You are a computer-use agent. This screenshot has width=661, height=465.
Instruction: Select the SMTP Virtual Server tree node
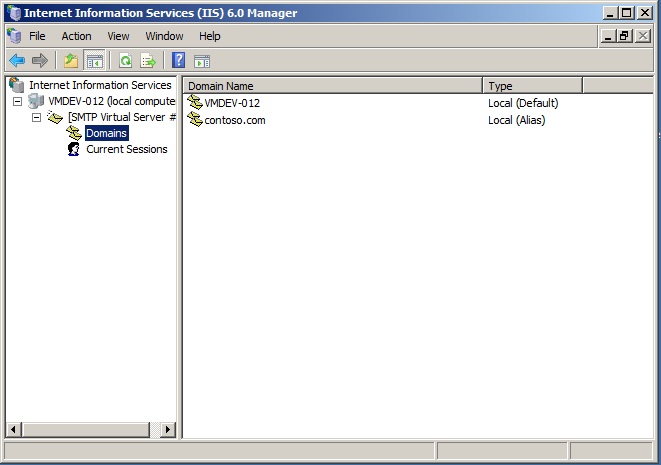pos(121,117)
